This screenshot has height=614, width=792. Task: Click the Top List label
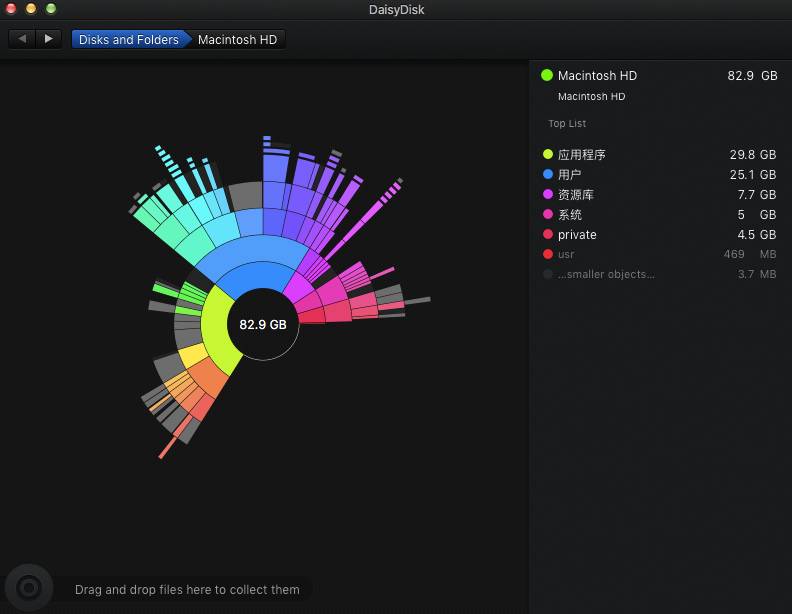(567, 123)
